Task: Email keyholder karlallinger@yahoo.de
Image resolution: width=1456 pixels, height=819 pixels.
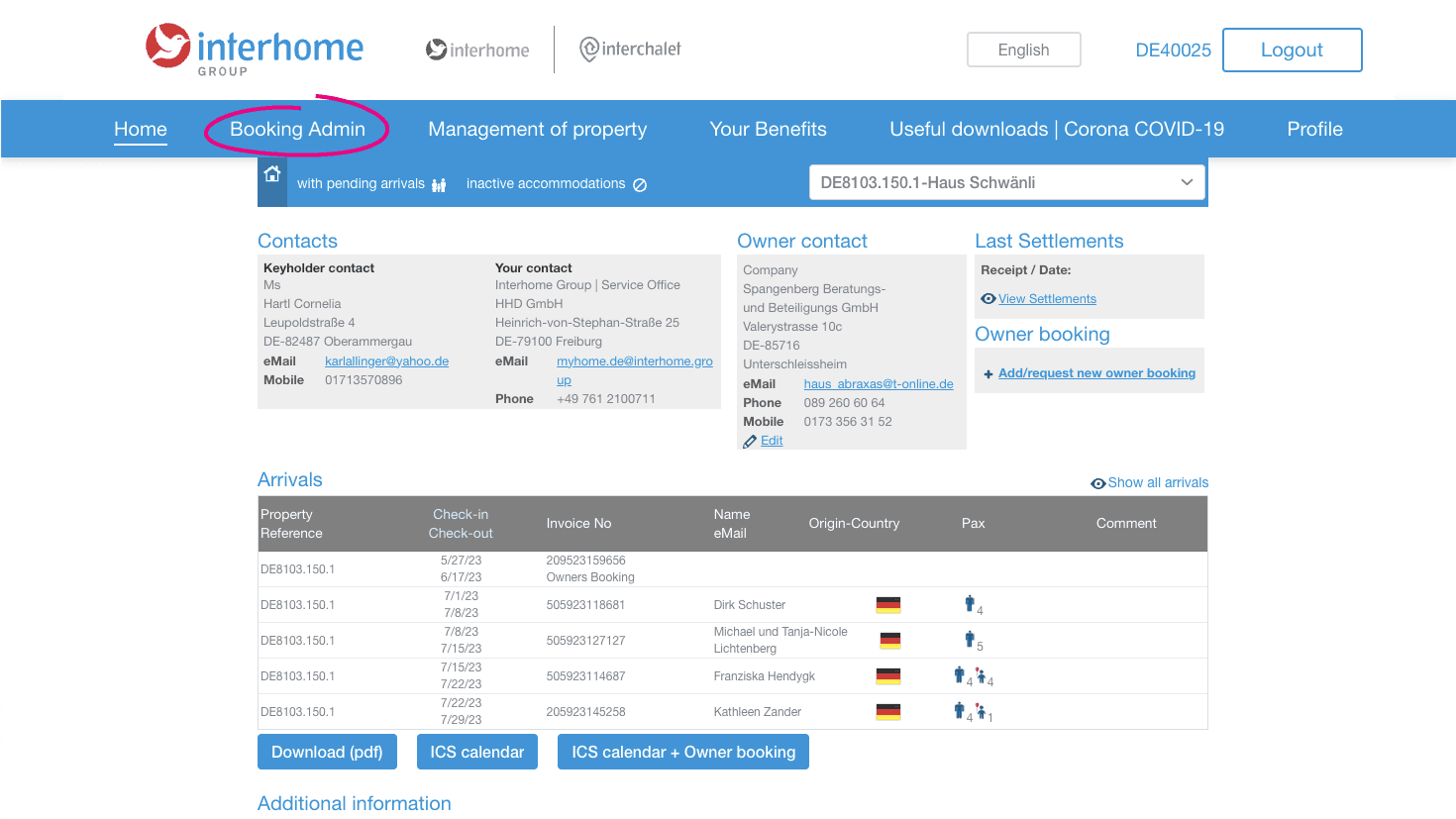Action: coord(386,361)
